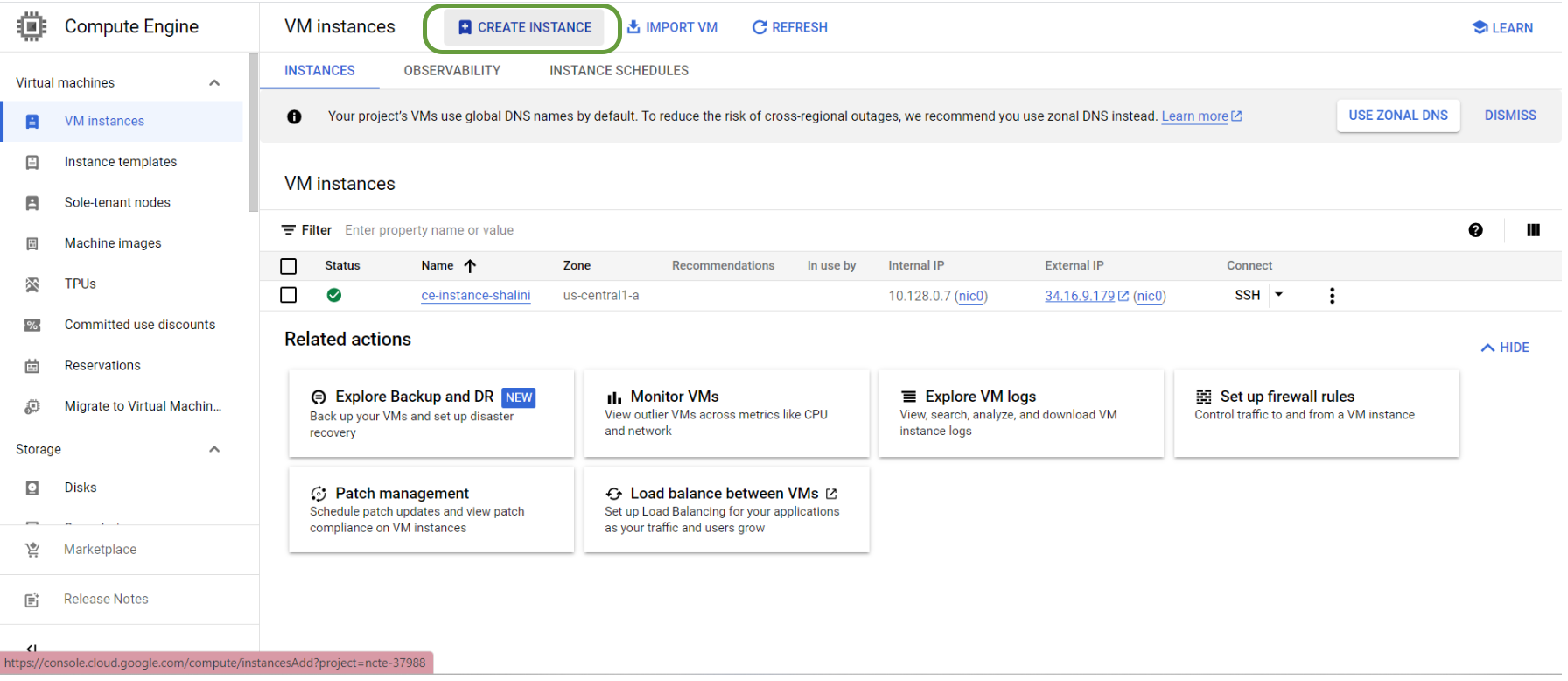The image size is (1568, 681).
Task: Click the VM instances sidebar icon
Action: click(32, 122)
